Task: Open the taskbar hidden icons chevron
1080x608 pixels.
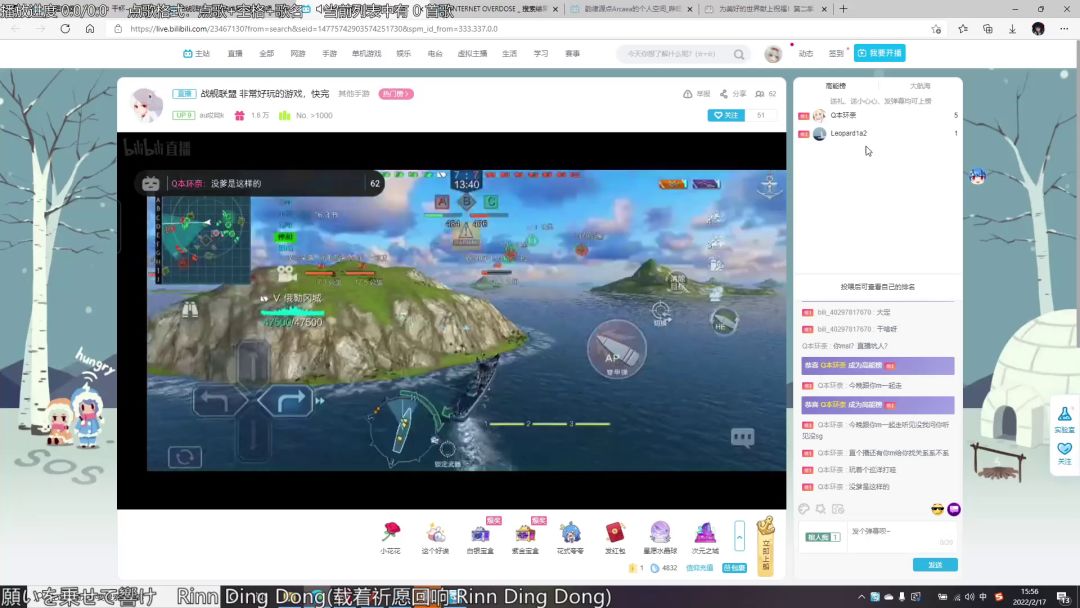Action: point(861,596)
